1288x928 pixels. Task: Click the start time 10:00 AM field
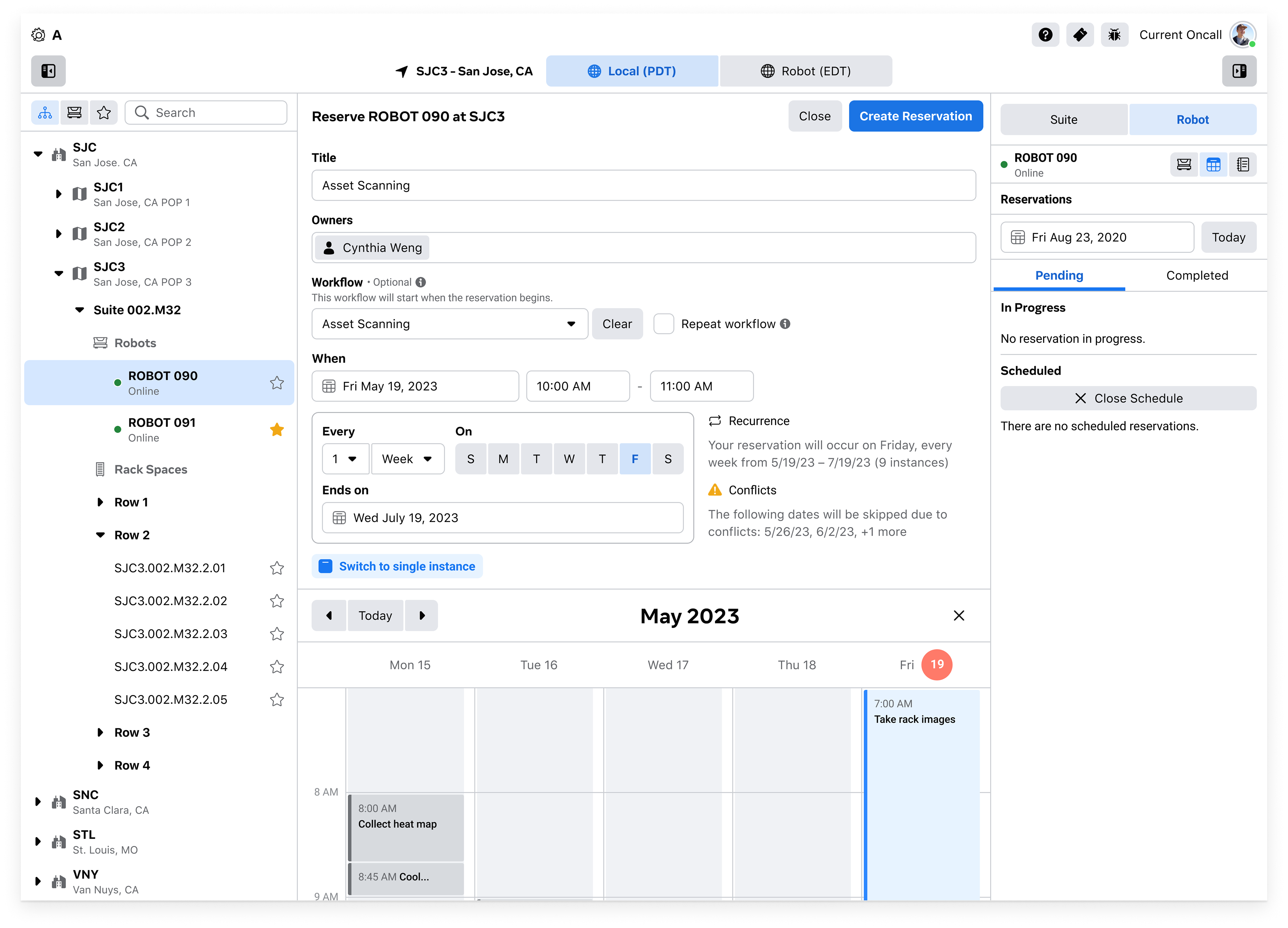[578, 386]
